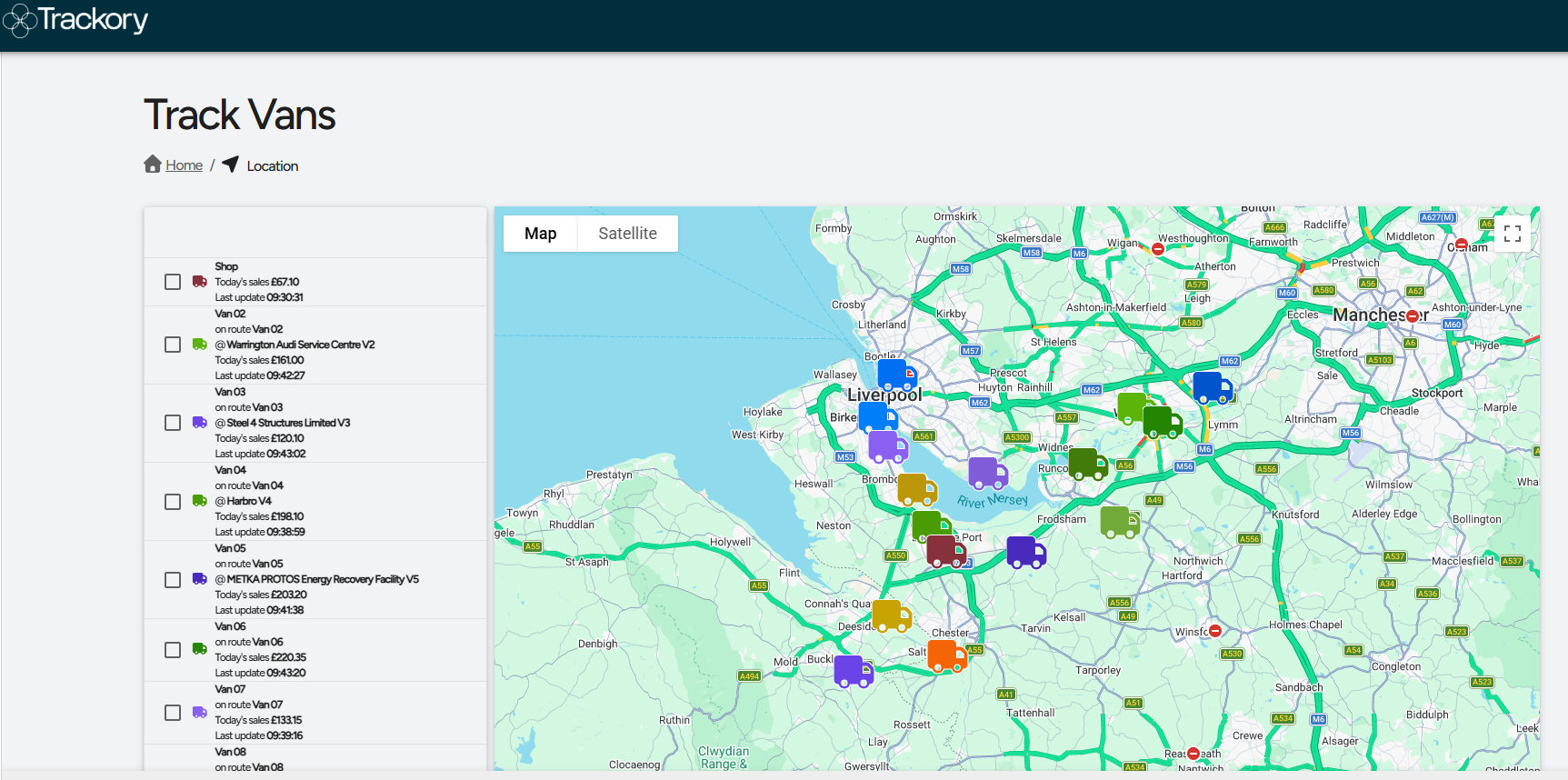
Task: Click the dark green truck icon for Van 06
Action: (200, 649)
